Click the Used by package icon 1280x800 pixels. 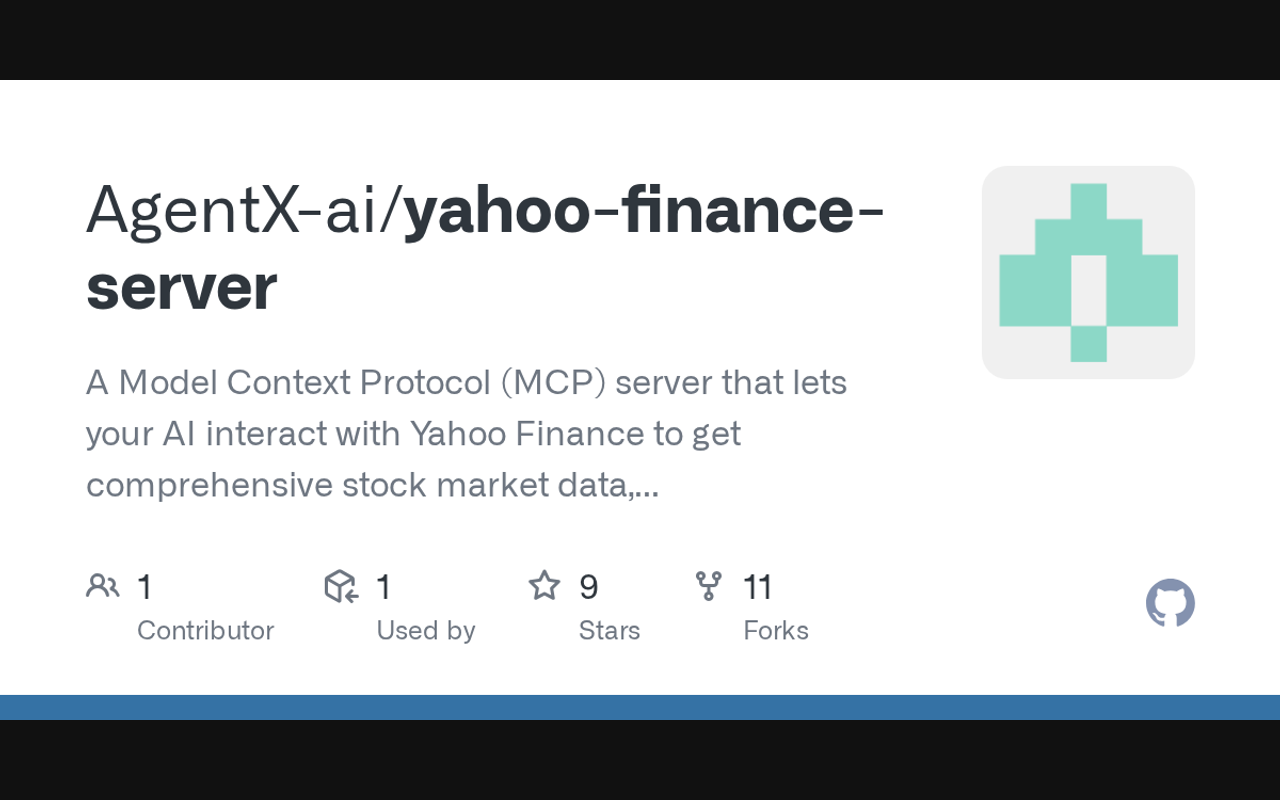(341, 586)
